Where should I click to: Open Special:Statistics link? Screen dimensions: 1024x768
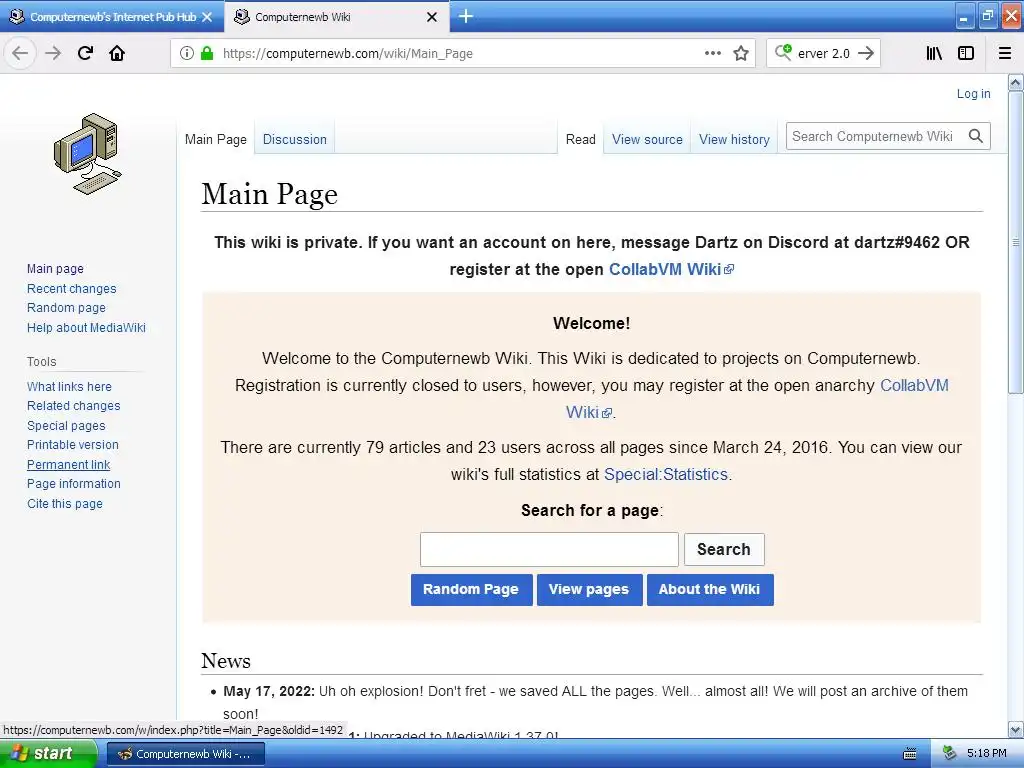665,474
